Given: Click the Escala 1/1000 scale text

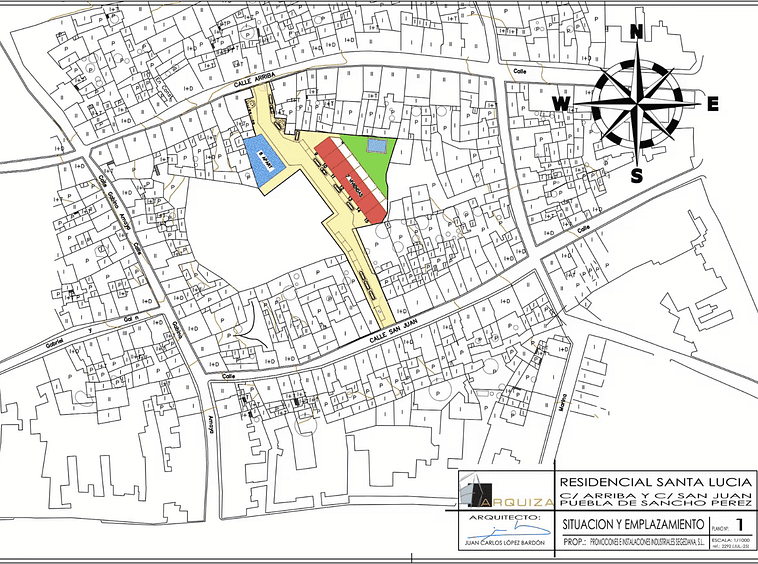Looking at the screenshot, I should pyautogui.click(x=732, y=538).
